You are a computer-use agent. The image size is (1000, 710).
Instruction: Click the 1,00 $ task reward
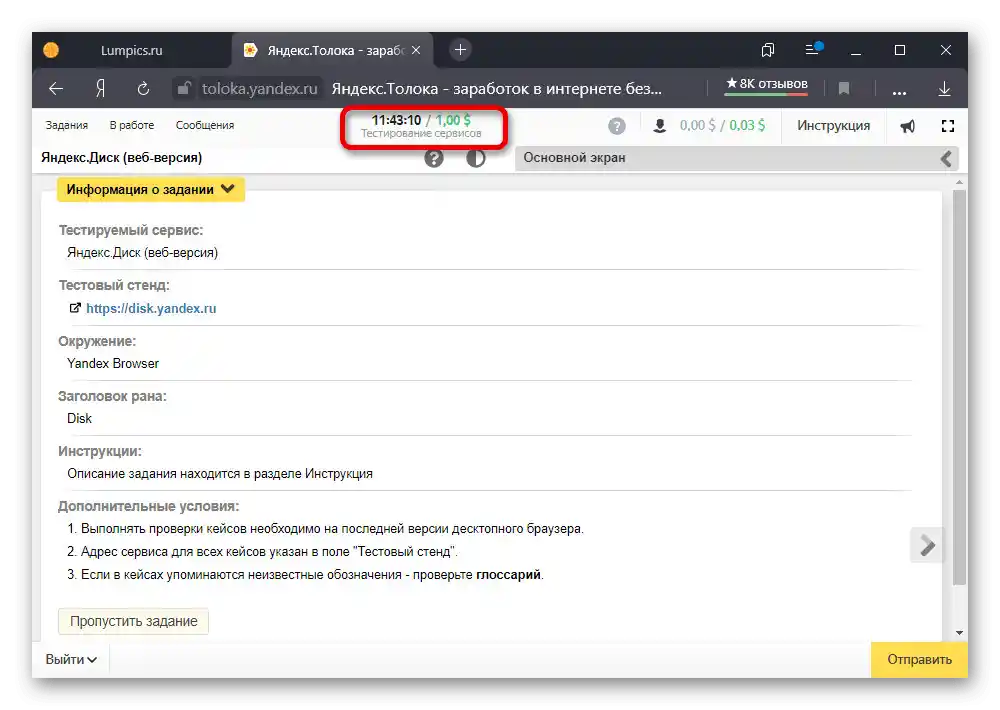click(453, 120)
